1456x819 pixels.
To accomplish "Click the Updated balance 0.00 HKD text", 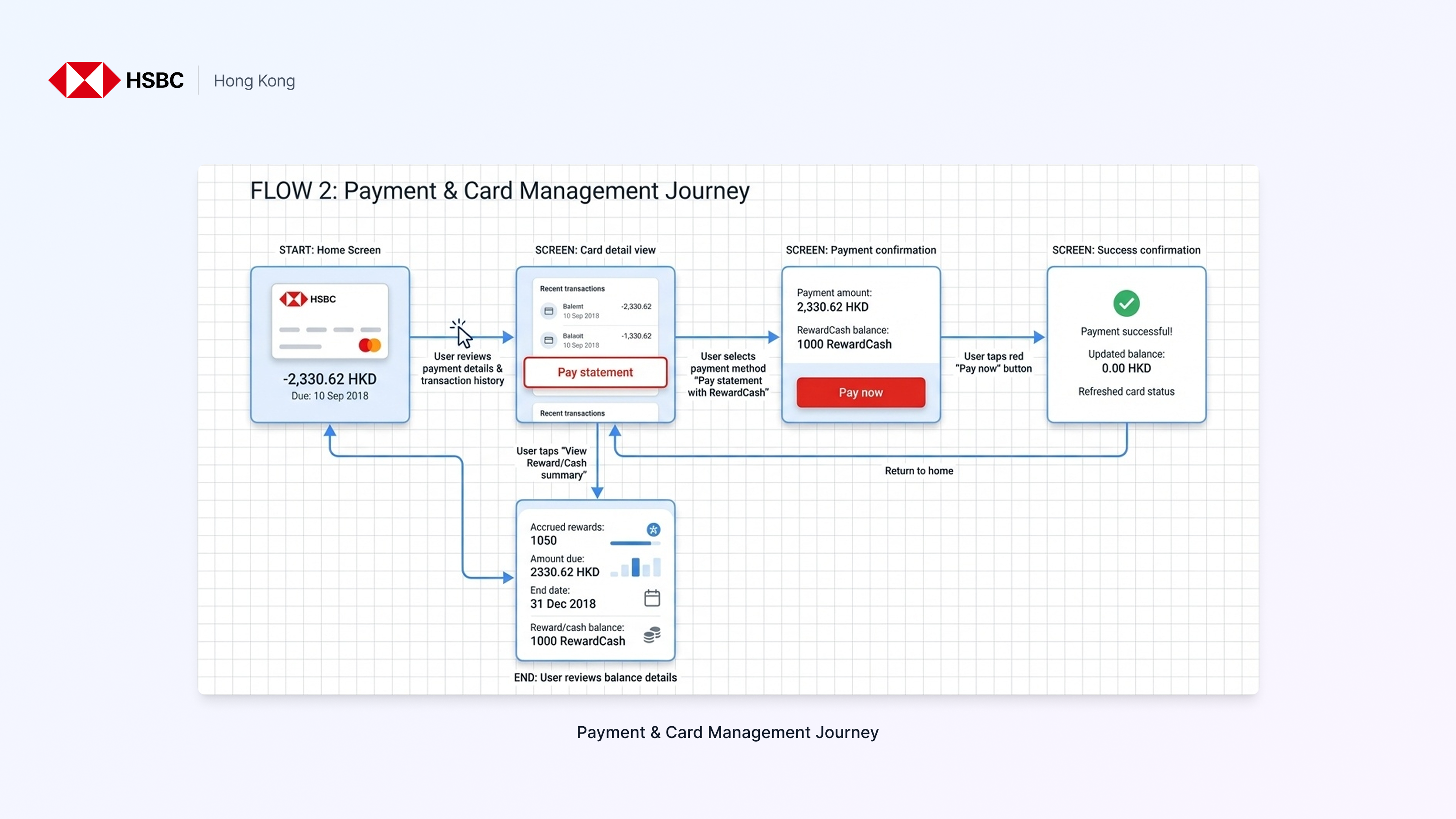I will 1126,368.
